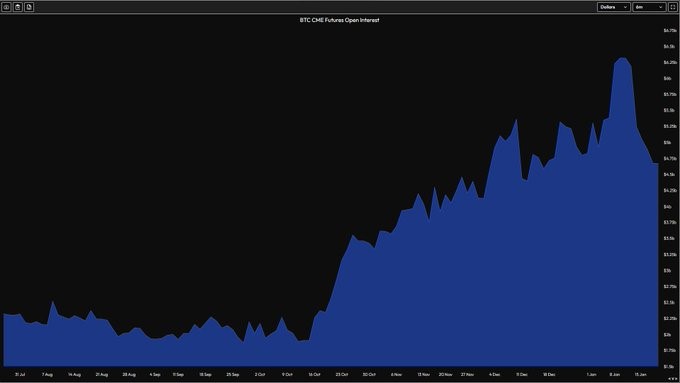
Task: Click the 23 Oct date label
Action: click(342, 374)
